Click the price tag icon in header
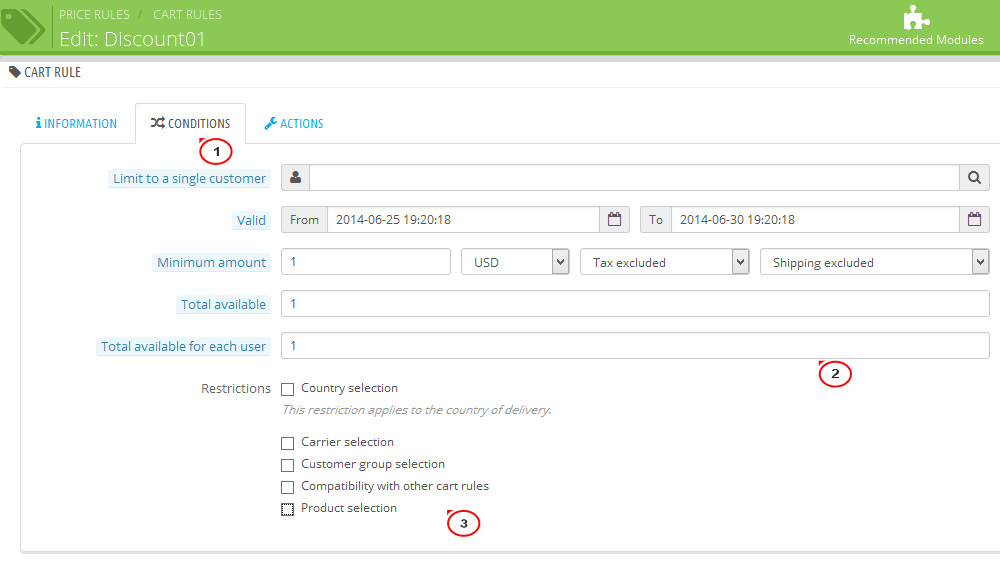The image size is (1000, 563). [22, 26]
